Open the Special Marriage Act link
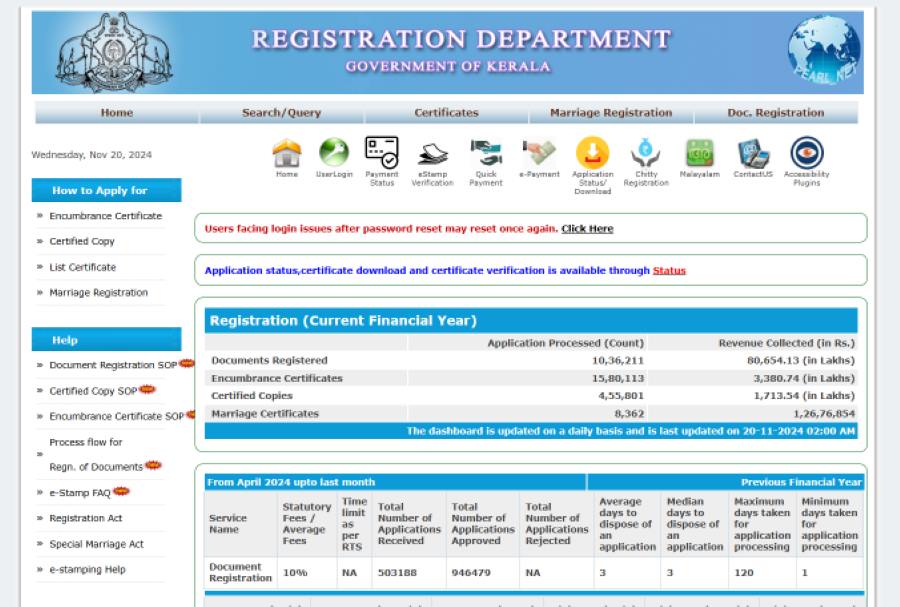This screenshot has width=900, height=607. [x=96, y=544]
